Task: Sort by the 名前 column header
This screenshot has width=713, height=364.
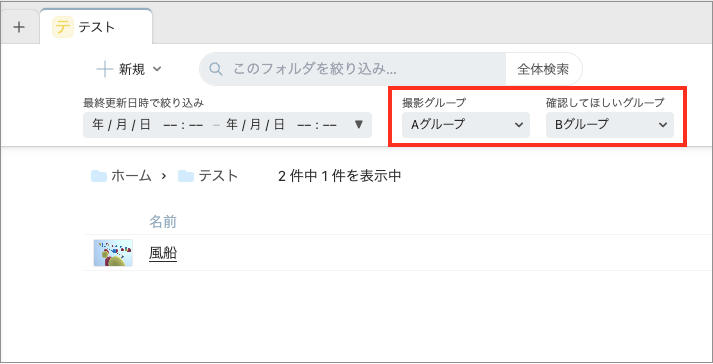Action: pos(163,222)
